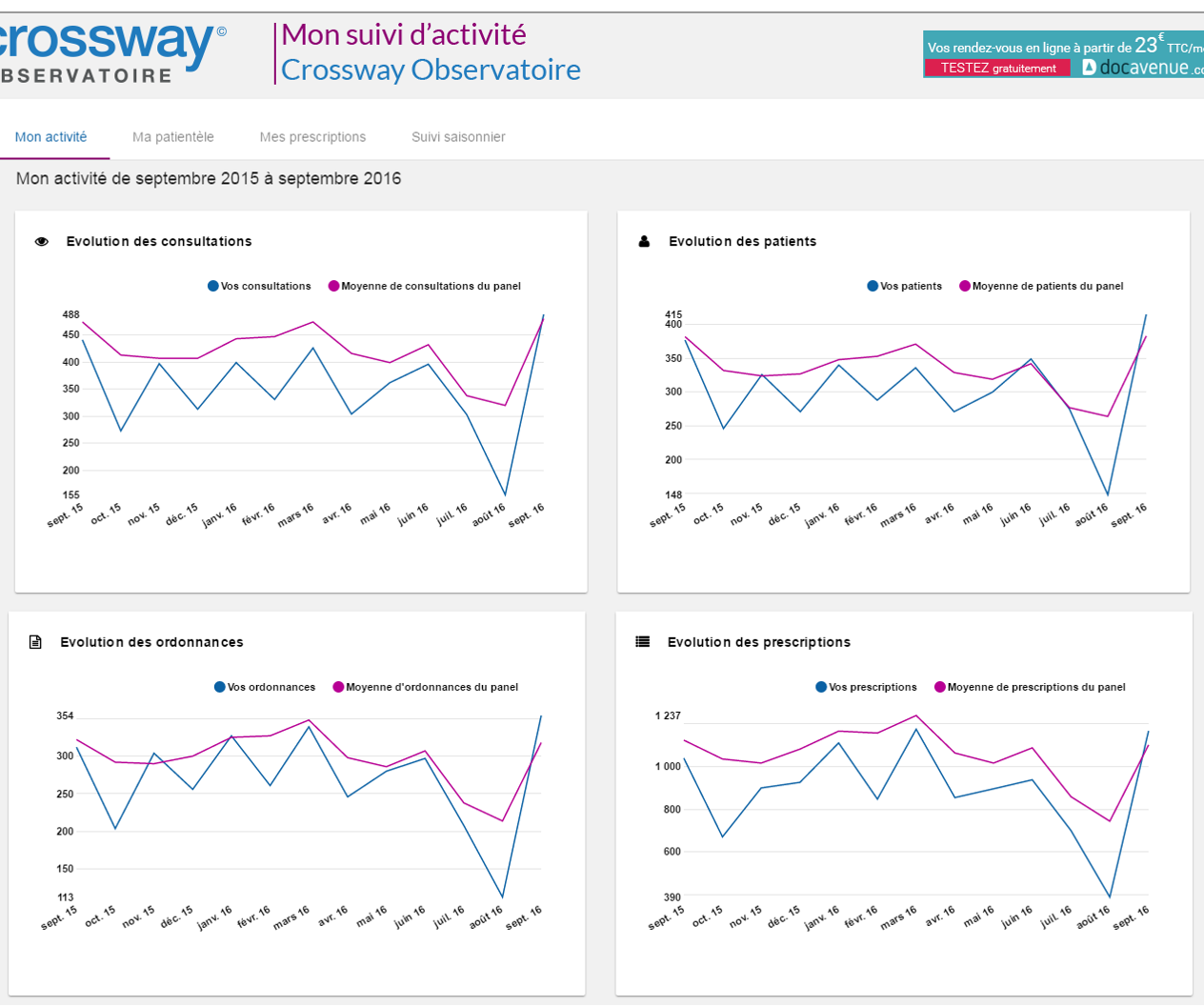Switch to the Ma patientèle tab
This screenshot has width=1204, height=1007.
tap(173, 137)
